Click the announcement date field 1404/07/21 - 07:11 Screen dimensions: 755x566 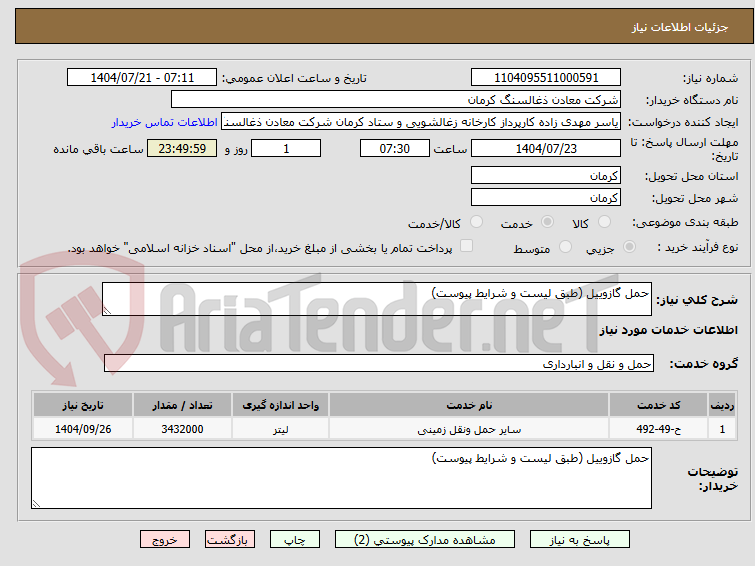[x=142, y=78]
